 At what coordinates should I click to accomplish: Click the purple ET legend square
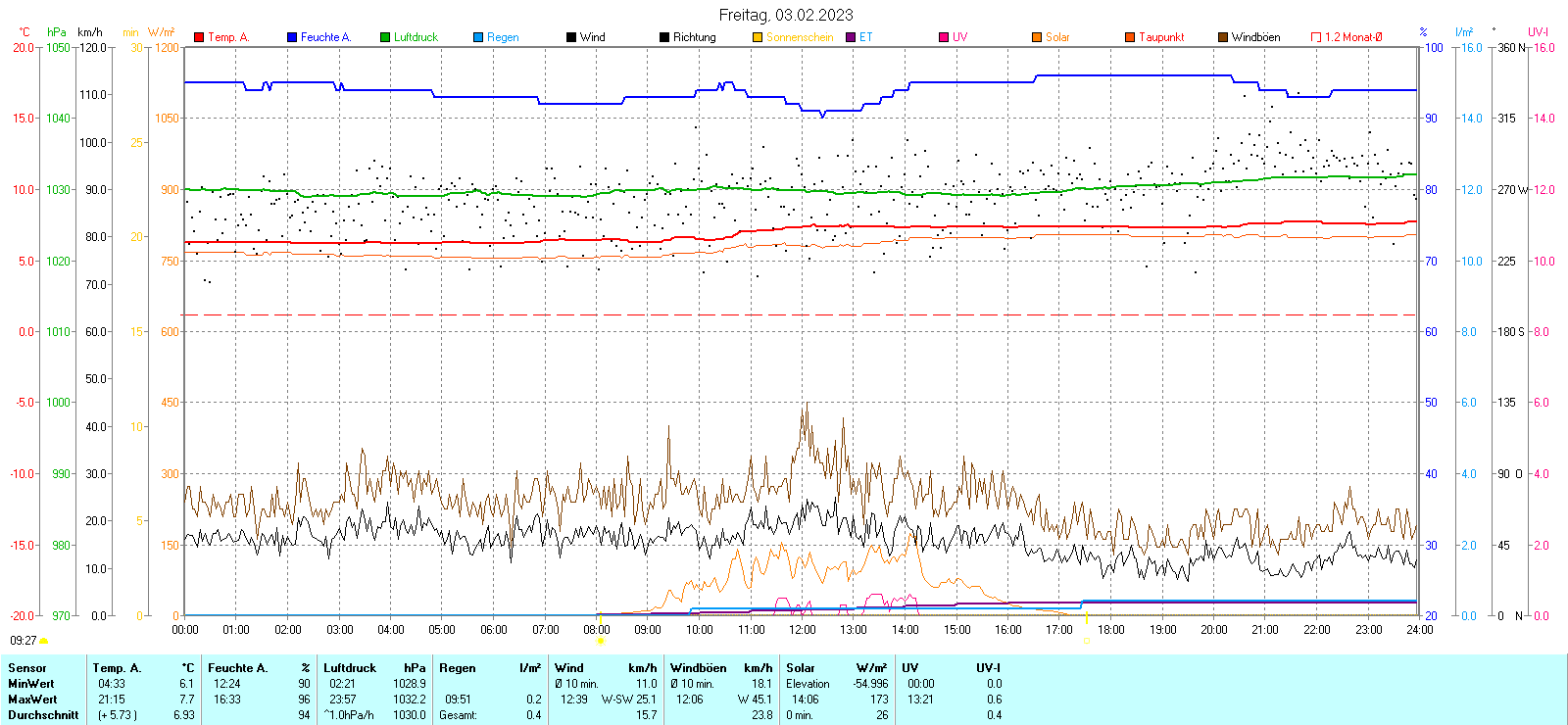(x=851, y=37)
